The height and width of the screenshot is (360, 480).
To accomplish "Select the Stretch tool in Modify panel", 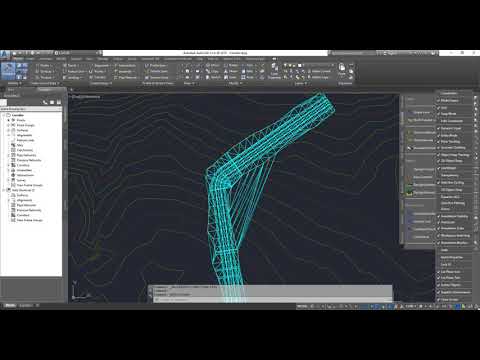I will (213, 77).
